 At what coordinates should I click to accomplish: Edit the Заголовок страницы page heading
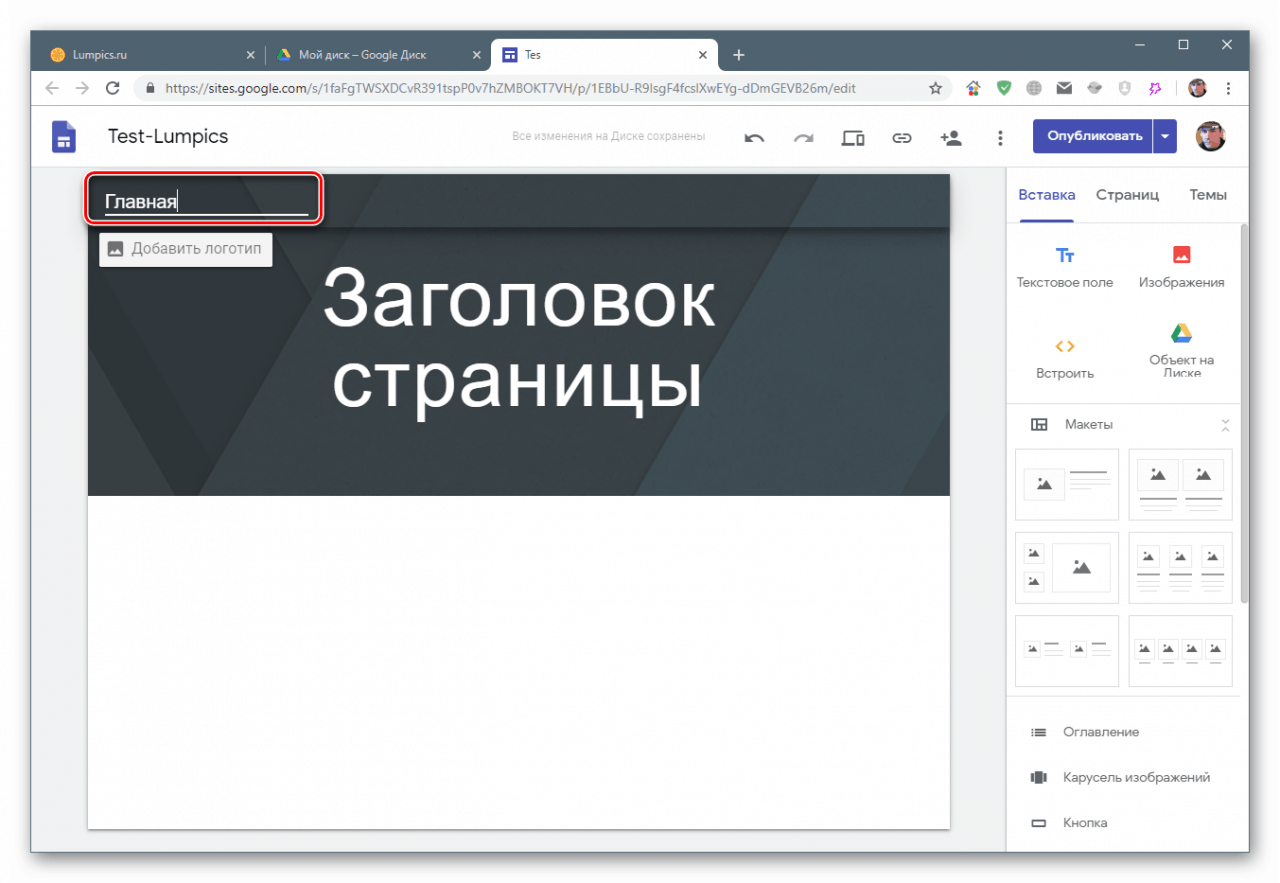[518, 341]
